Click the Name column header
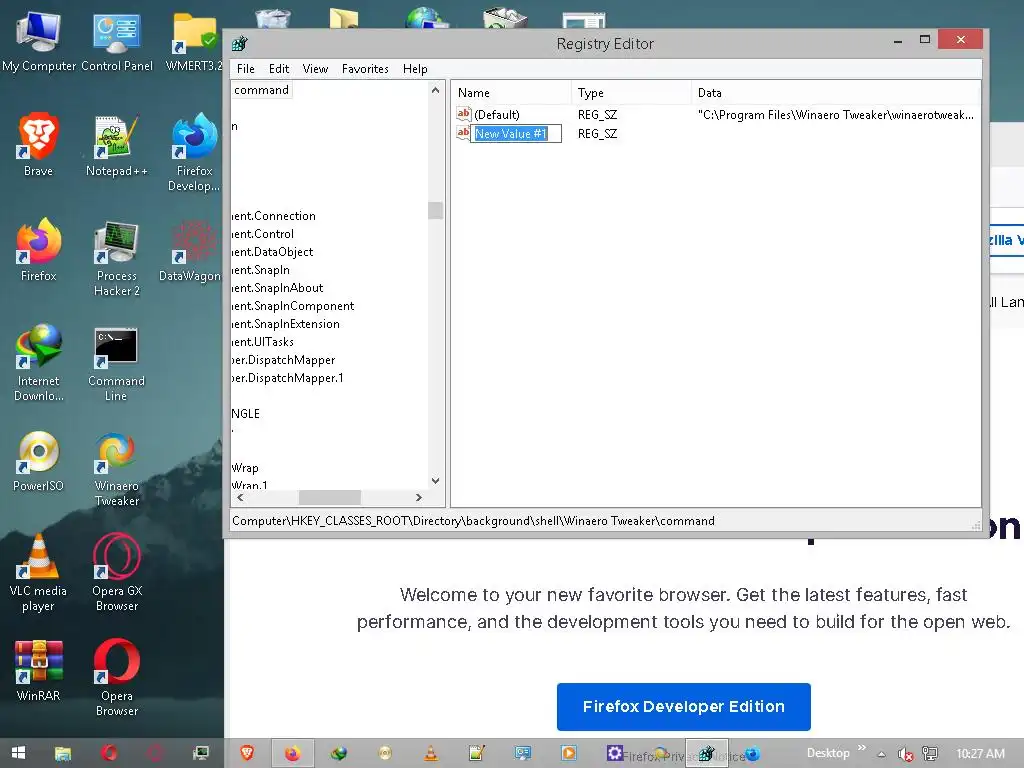This screenshot has height=768, width=1024. pyautogui.click(x=511, y=93)
